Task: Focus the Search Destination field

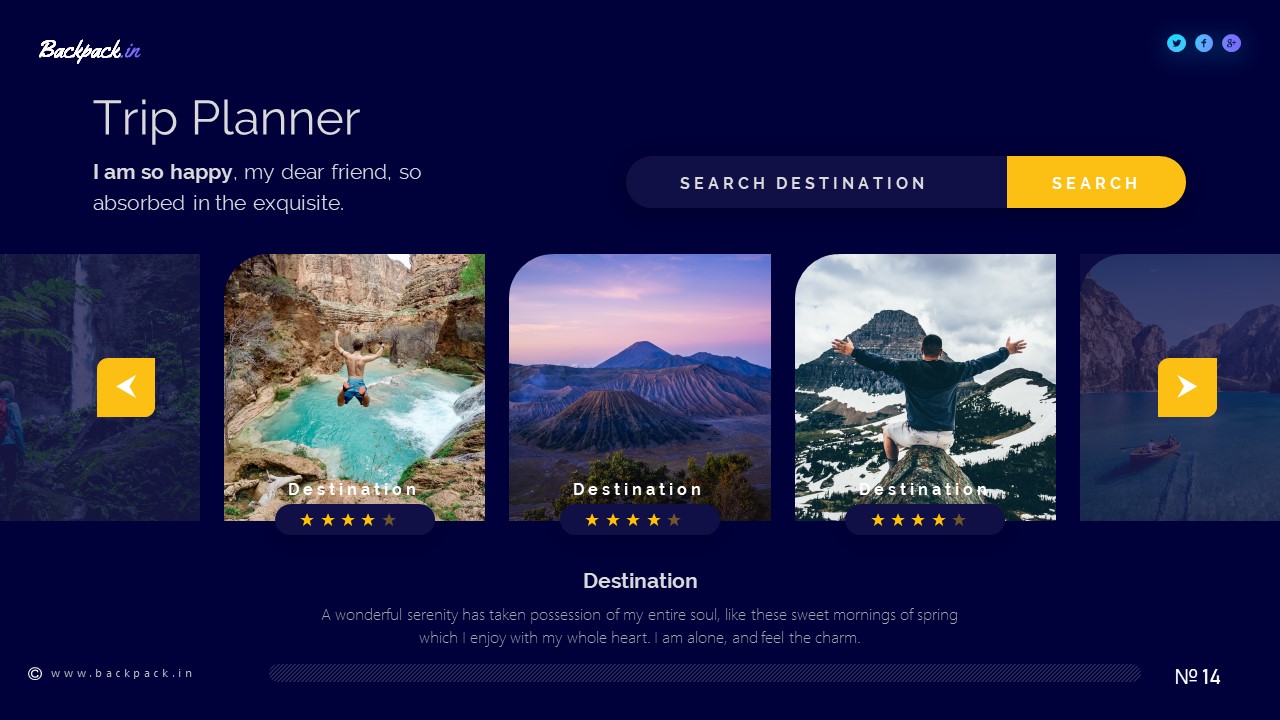Action: [816, 182]
